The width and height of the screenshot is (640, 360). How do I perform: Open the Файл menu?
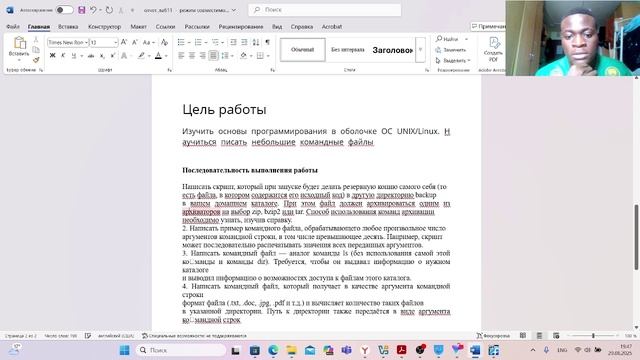tap(13, 27)
